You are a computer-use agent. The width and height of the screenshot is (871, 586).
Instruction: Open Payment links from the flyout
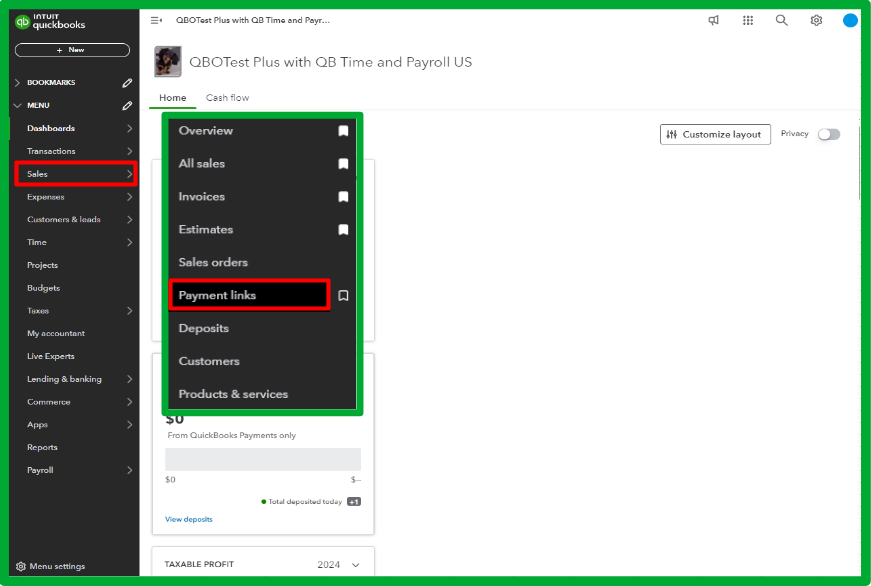(x=217, y=295)
